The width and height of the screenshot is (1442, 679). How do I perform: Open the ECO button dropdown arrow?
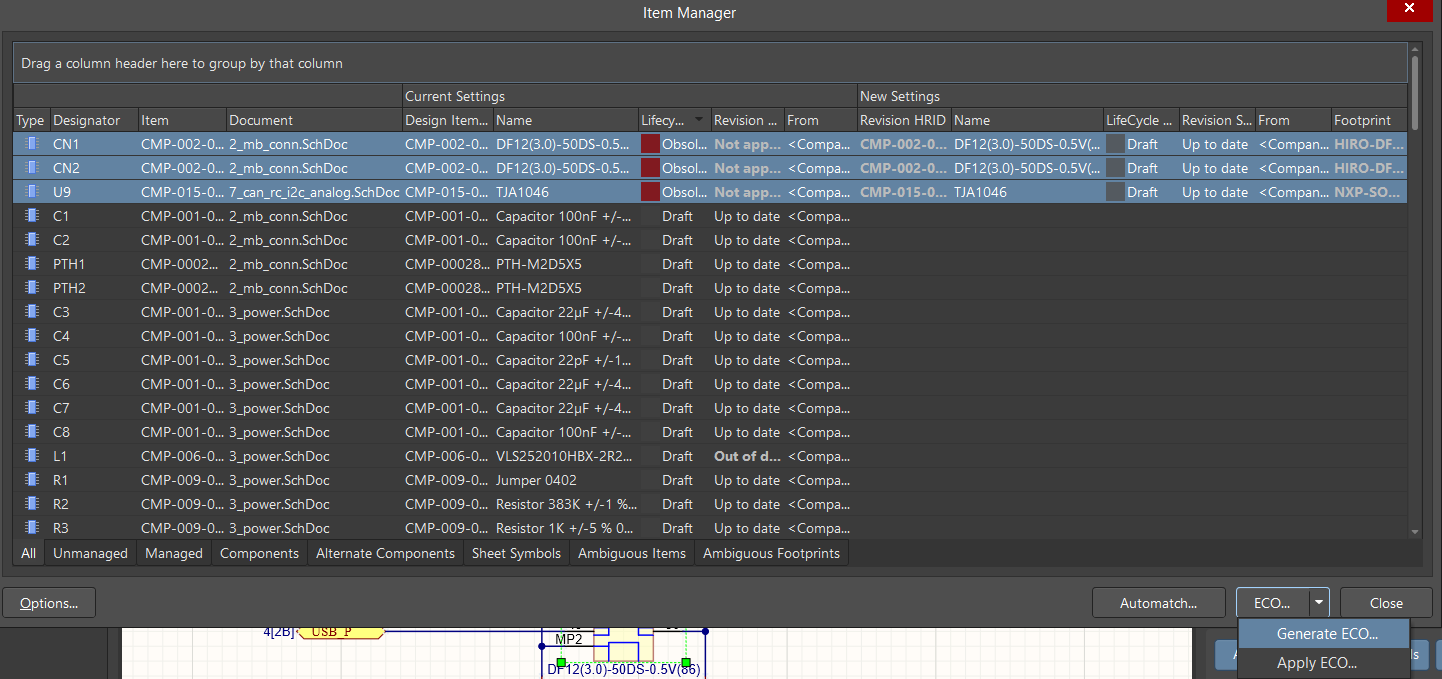(1319, 603)
